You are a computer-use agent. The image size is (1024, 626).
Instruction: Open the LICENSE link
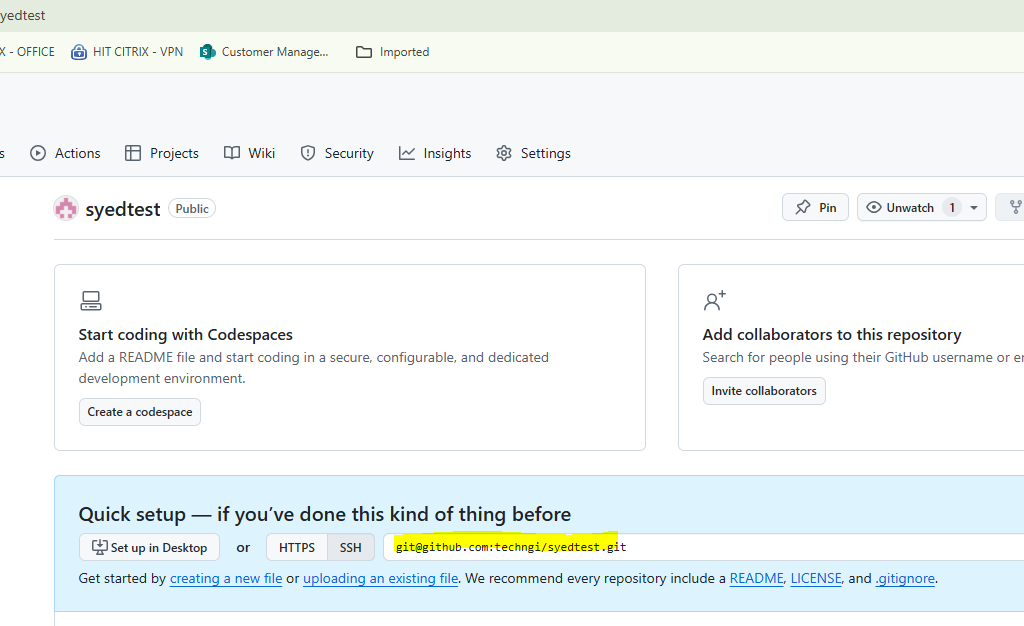[816, 578]
